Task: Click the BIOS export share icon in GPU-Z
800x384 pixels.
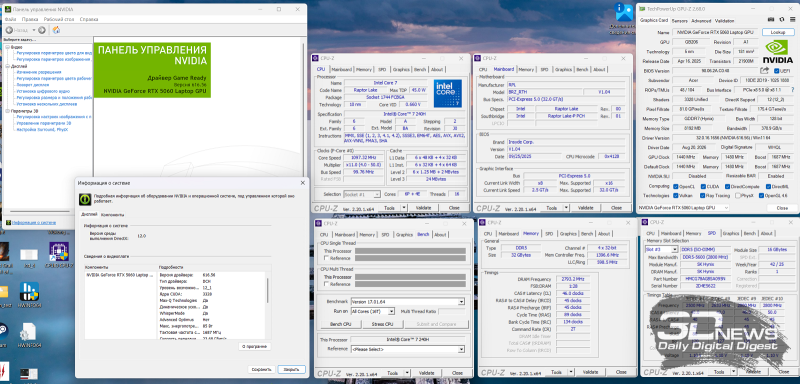Action: tap(764, 70)
